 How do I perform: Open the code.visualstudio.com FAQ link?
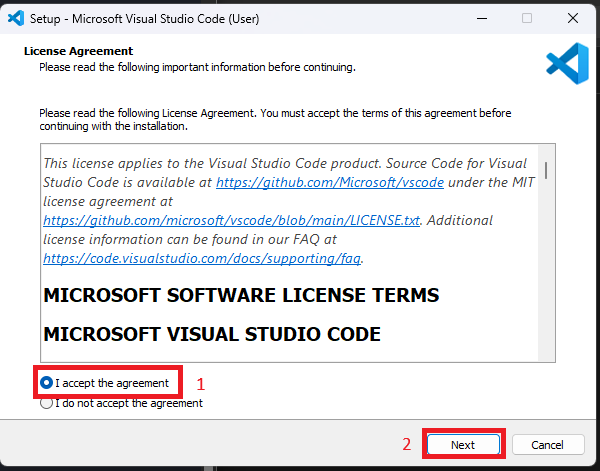click(202, 258)
